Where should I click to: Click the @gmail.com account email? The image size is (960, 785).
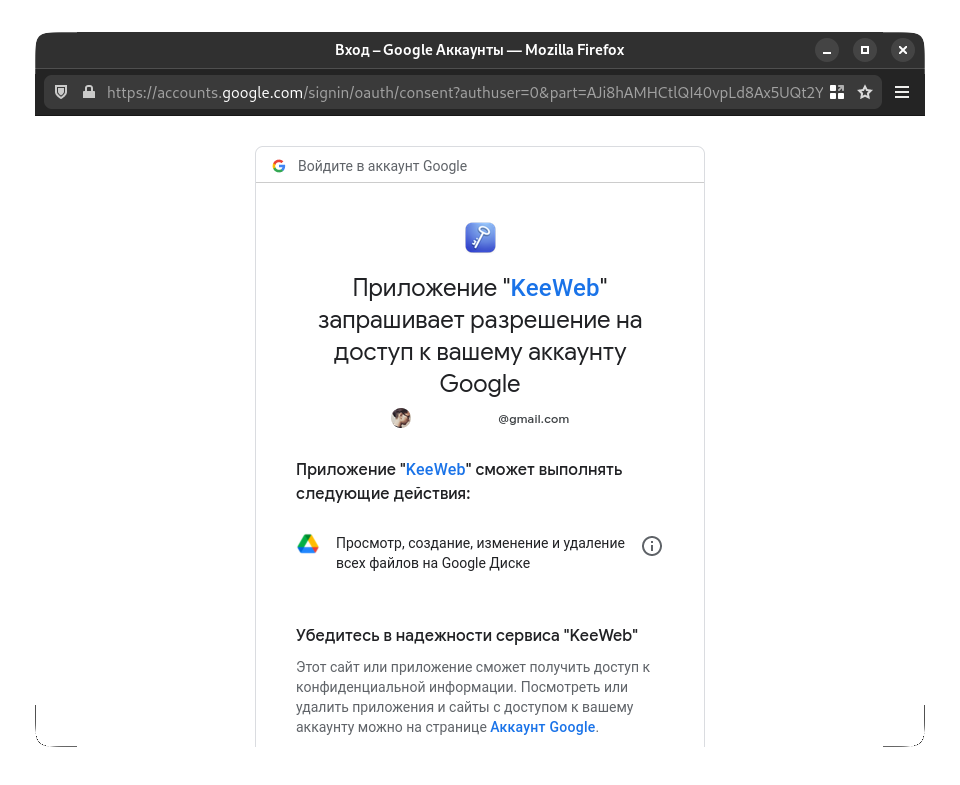point(533,419)
